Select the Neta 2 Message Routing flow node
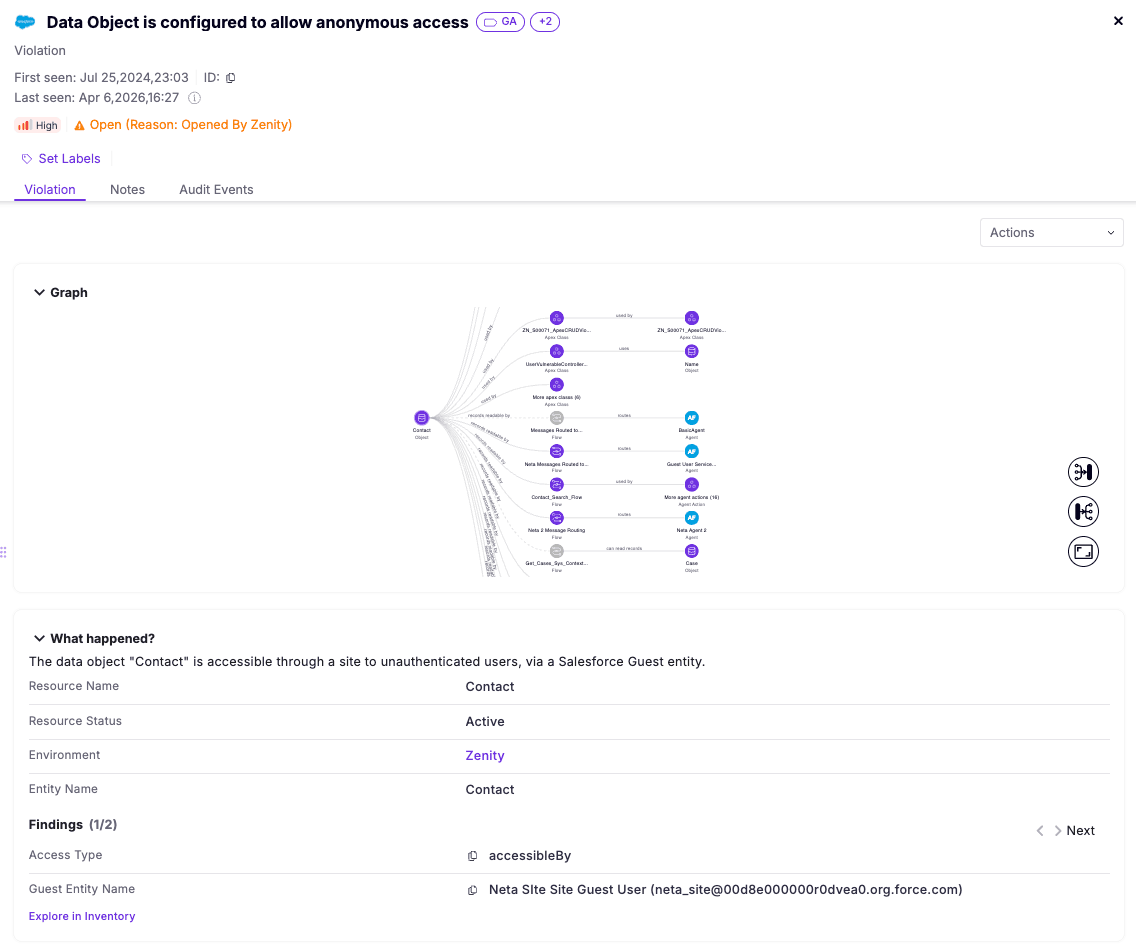Screen dimensions: 1136x949 point(556,518)
